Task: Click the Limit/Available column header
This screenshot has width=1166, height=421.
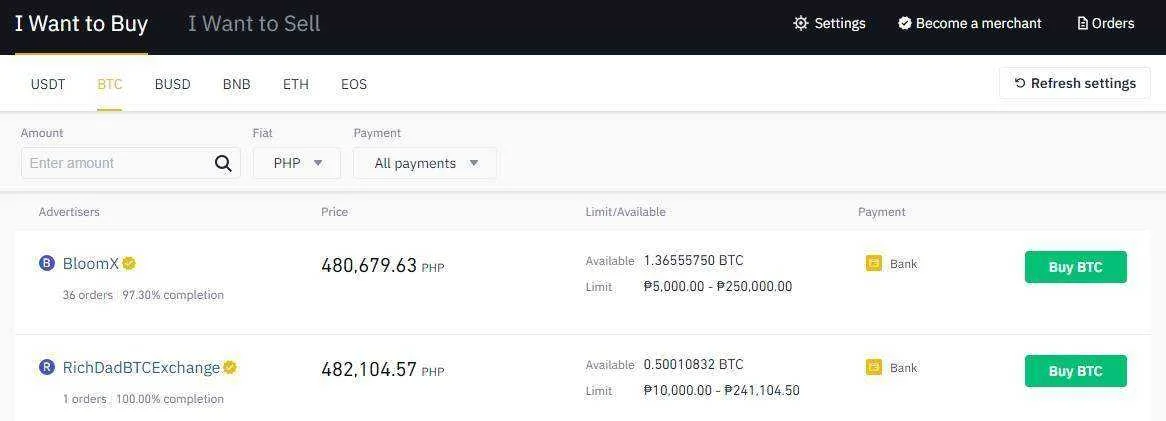Action: point(625,212)
